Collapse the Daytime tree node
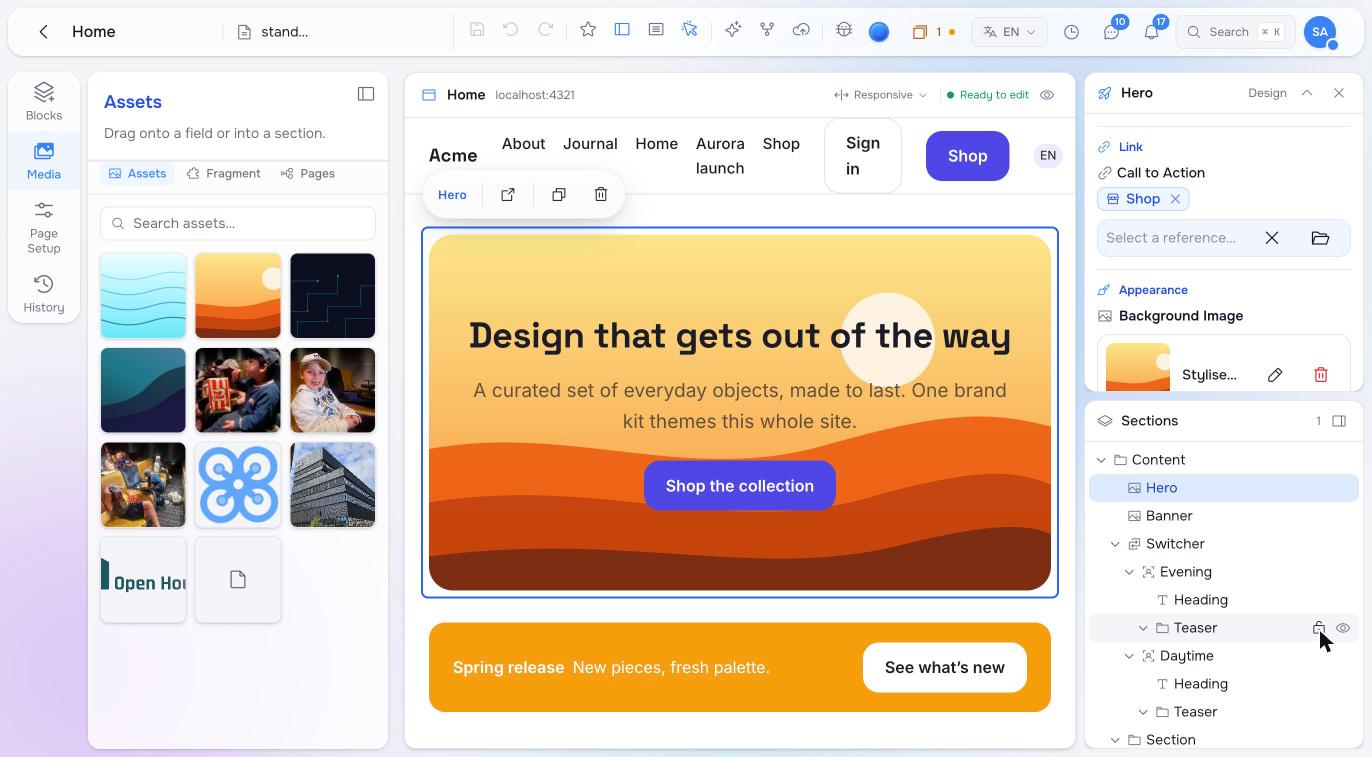The height and width of the screenshot is (757, 1372). pos(1129,656)
